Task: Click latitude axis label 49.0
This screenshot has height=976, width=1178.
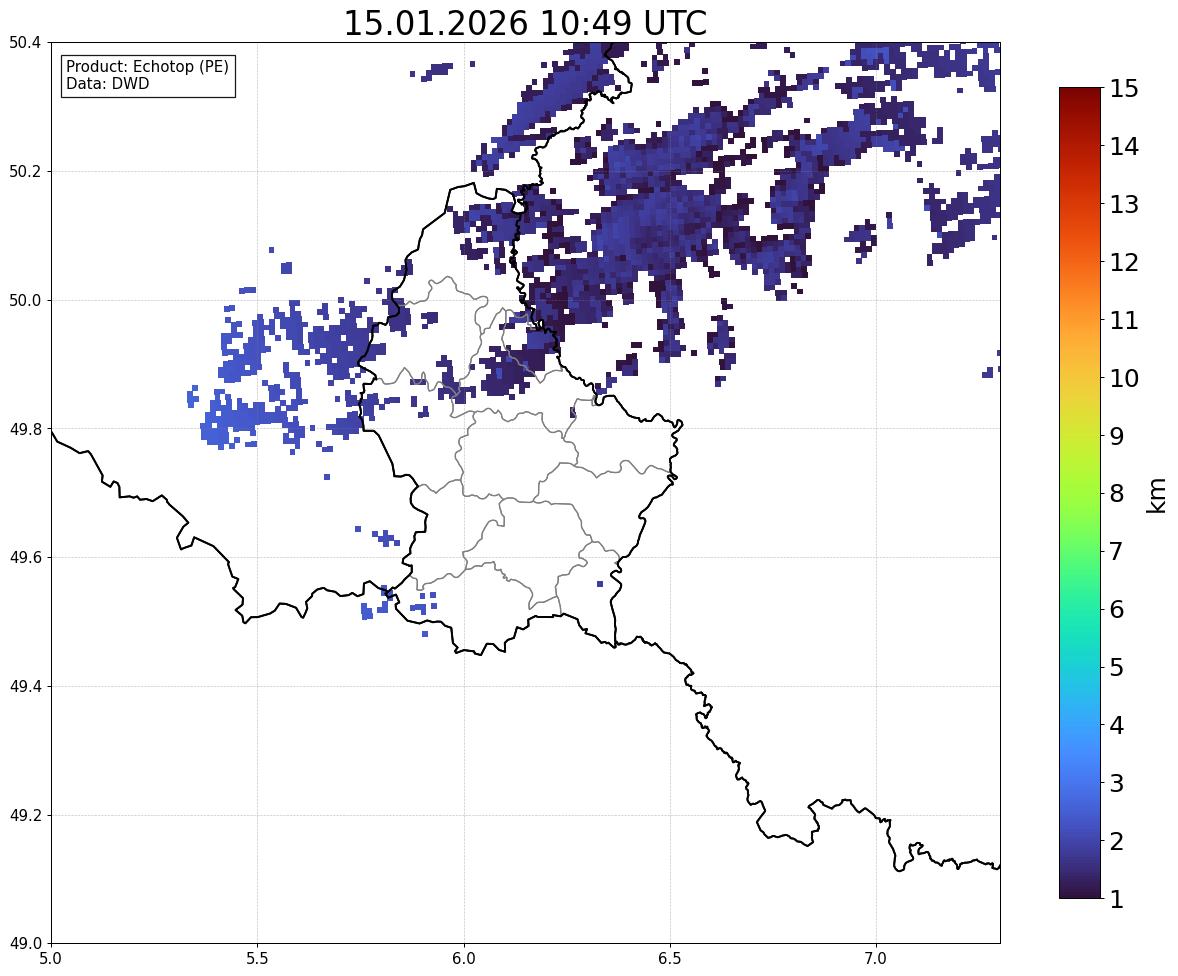Action: pyautogui.click(x=25, y=944)
